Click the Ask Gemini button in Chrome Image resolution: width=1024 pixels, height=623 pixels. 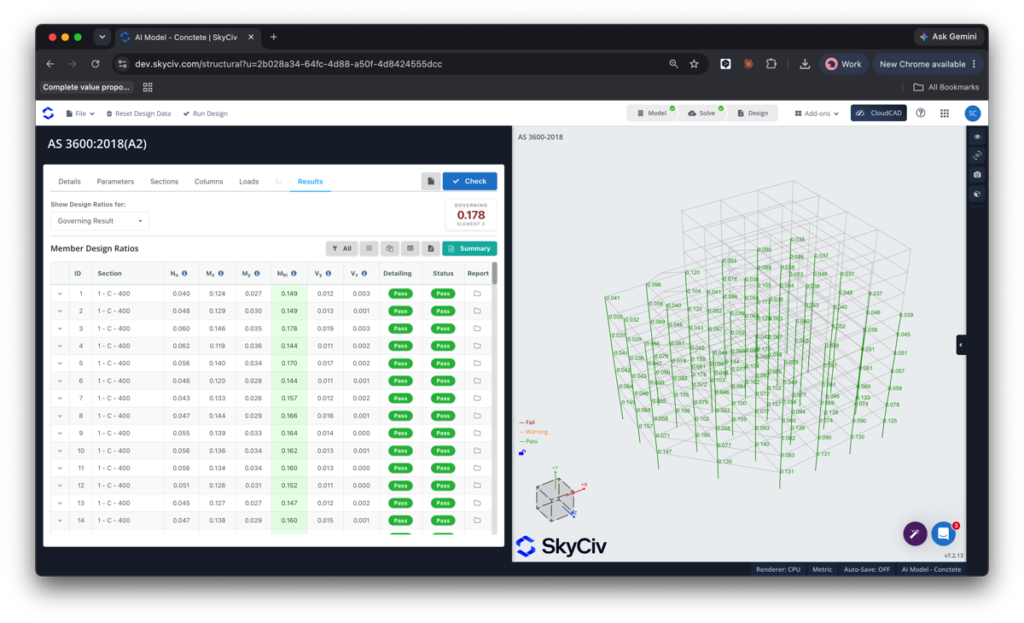948,37
